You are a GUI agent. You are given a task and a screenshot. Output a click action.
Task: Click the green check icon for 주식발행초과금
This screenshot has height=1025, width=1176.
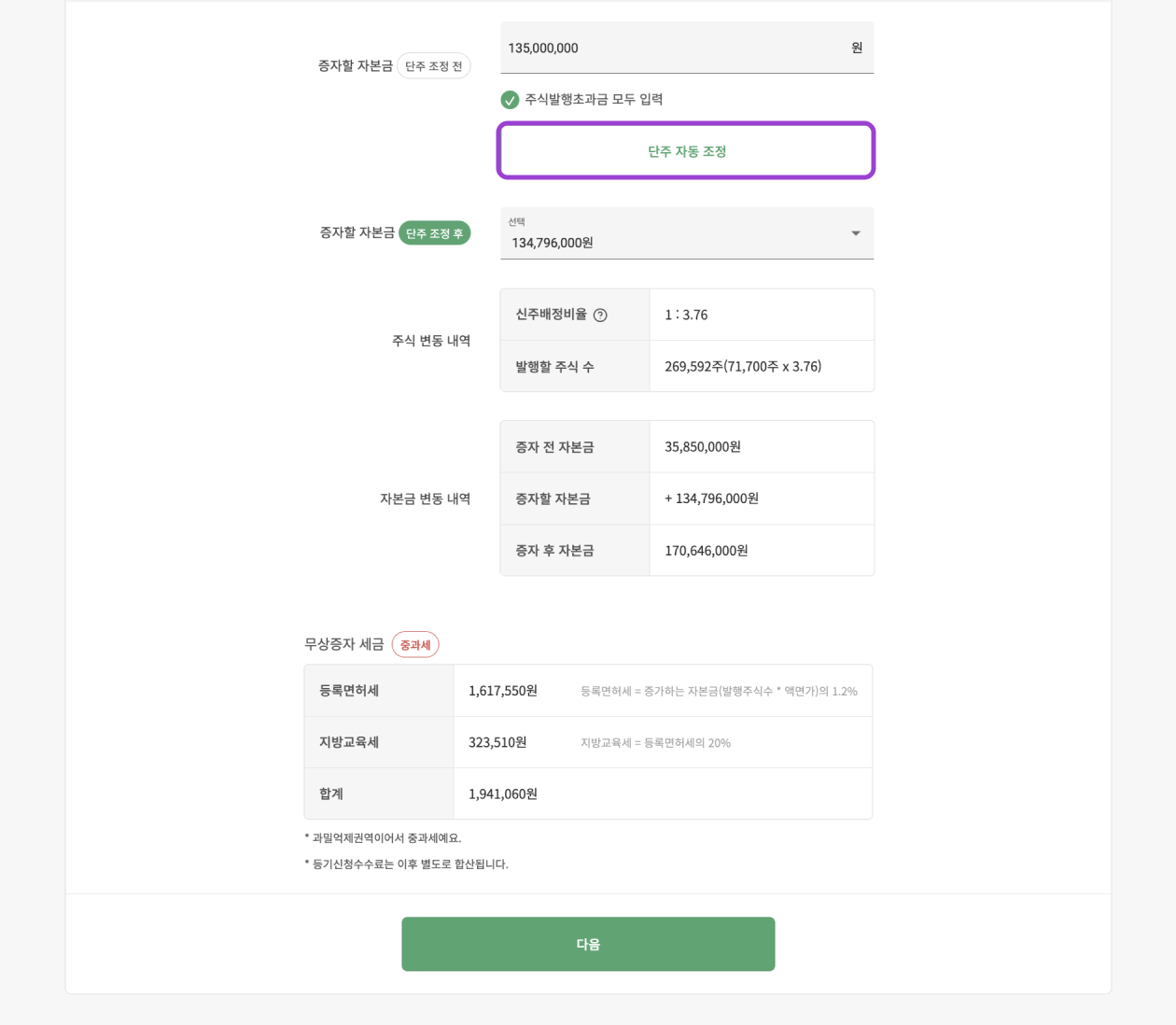510,100
